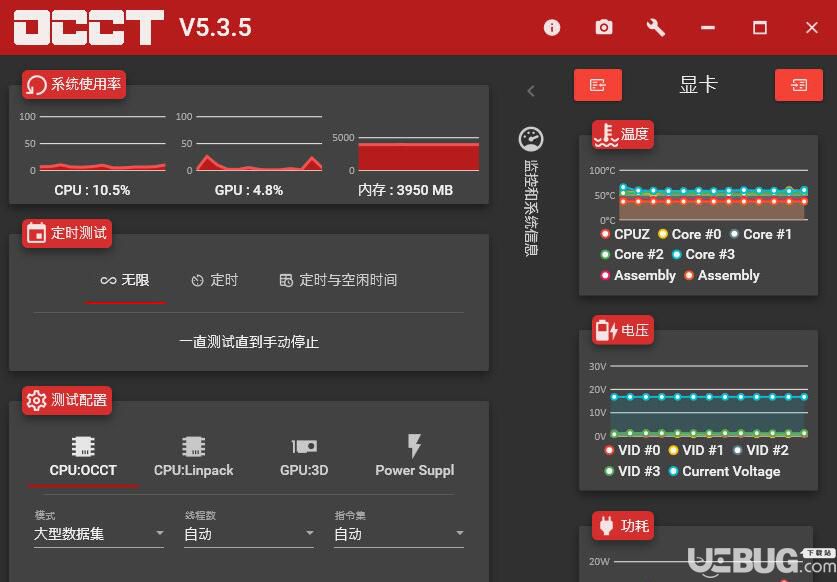Screen dimensions: 837x582
Task: Toggle CPUZ series in temperature legend
Action: (626, 234)
